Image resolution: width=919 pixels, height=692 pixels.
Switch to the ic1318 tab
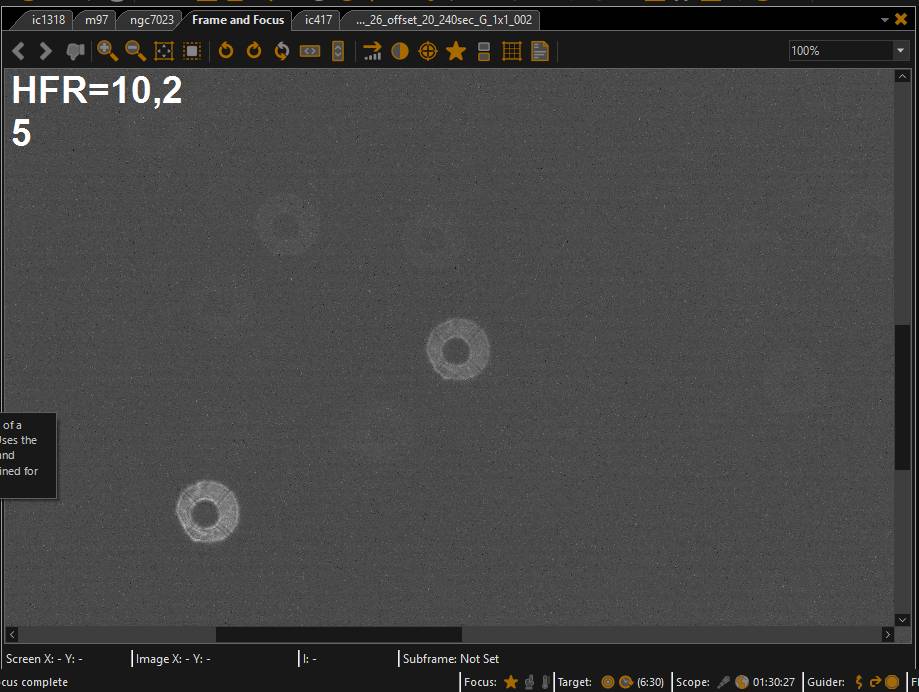(48, 20)
